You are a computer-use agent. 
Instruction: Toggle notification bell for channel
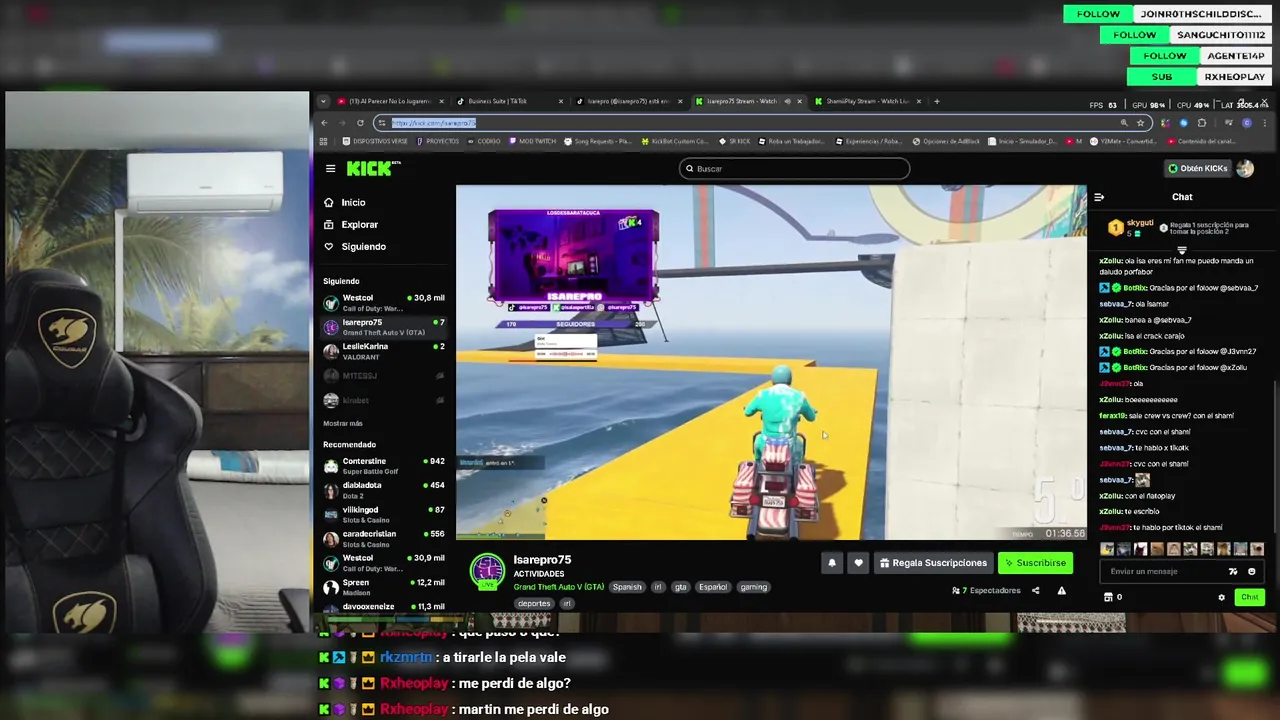831,563
